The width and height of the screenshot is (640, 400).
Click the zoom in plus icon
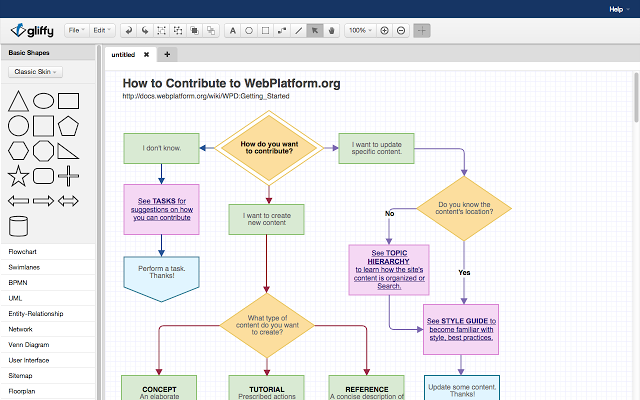[x=385, y=31]
